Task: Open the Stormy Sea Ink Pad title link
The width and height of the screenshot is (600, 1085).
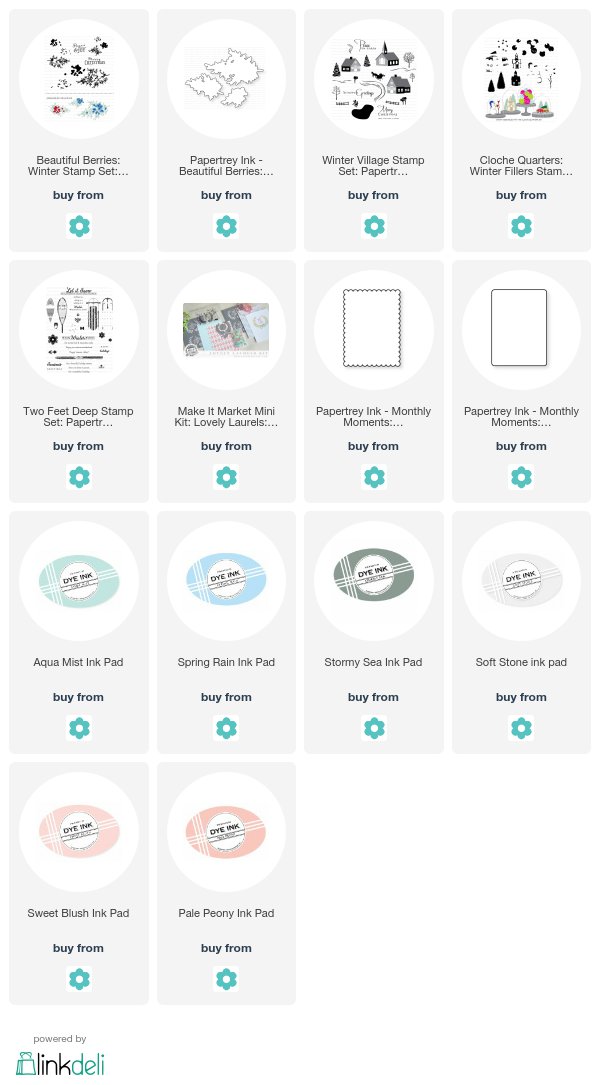Action: pos(373,662)
